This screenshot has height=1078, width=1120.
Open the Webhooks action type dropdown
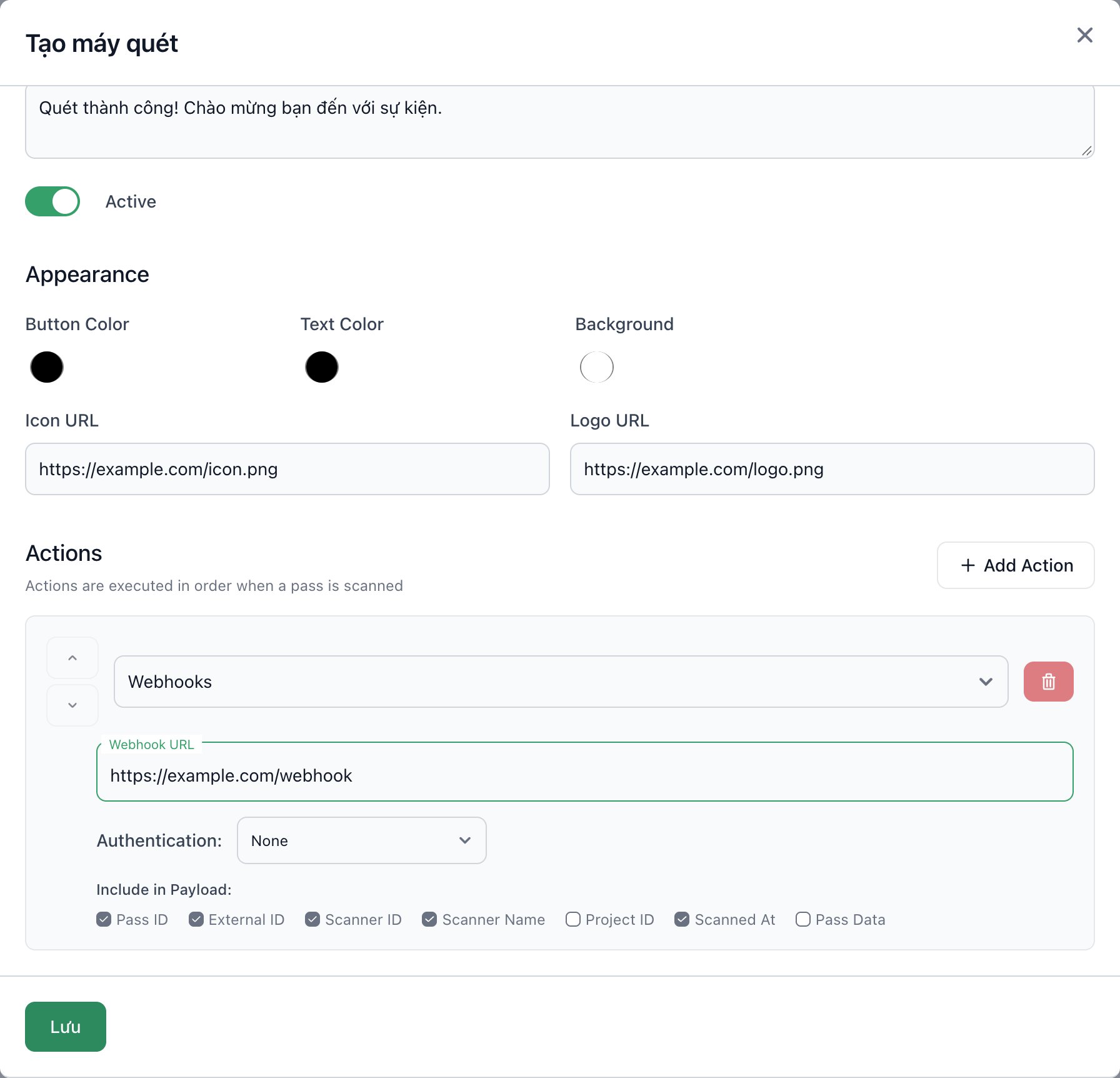click(x=561, y=682)
